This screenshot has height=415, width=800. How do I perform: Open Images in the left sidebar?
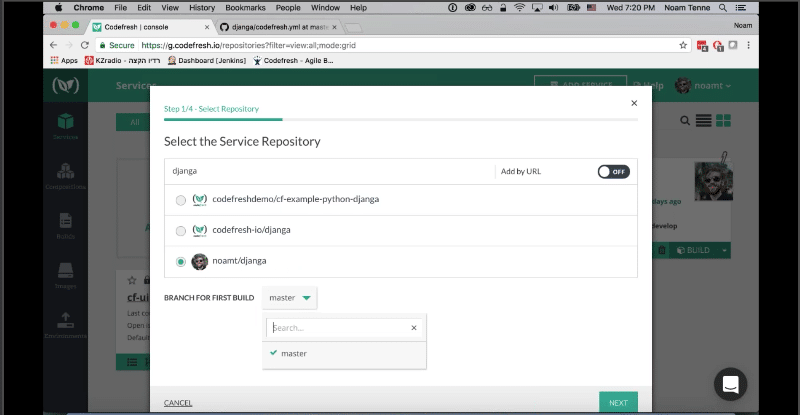click(65, 276)
